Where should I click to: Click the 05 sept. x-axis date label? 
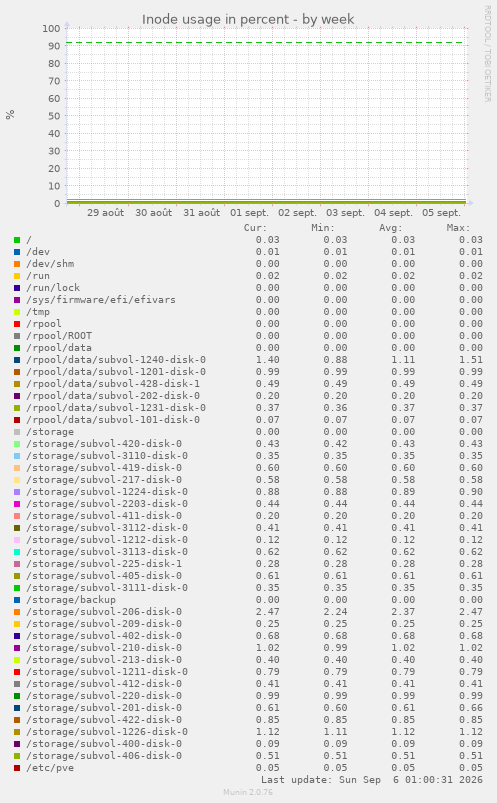(442, 213)
